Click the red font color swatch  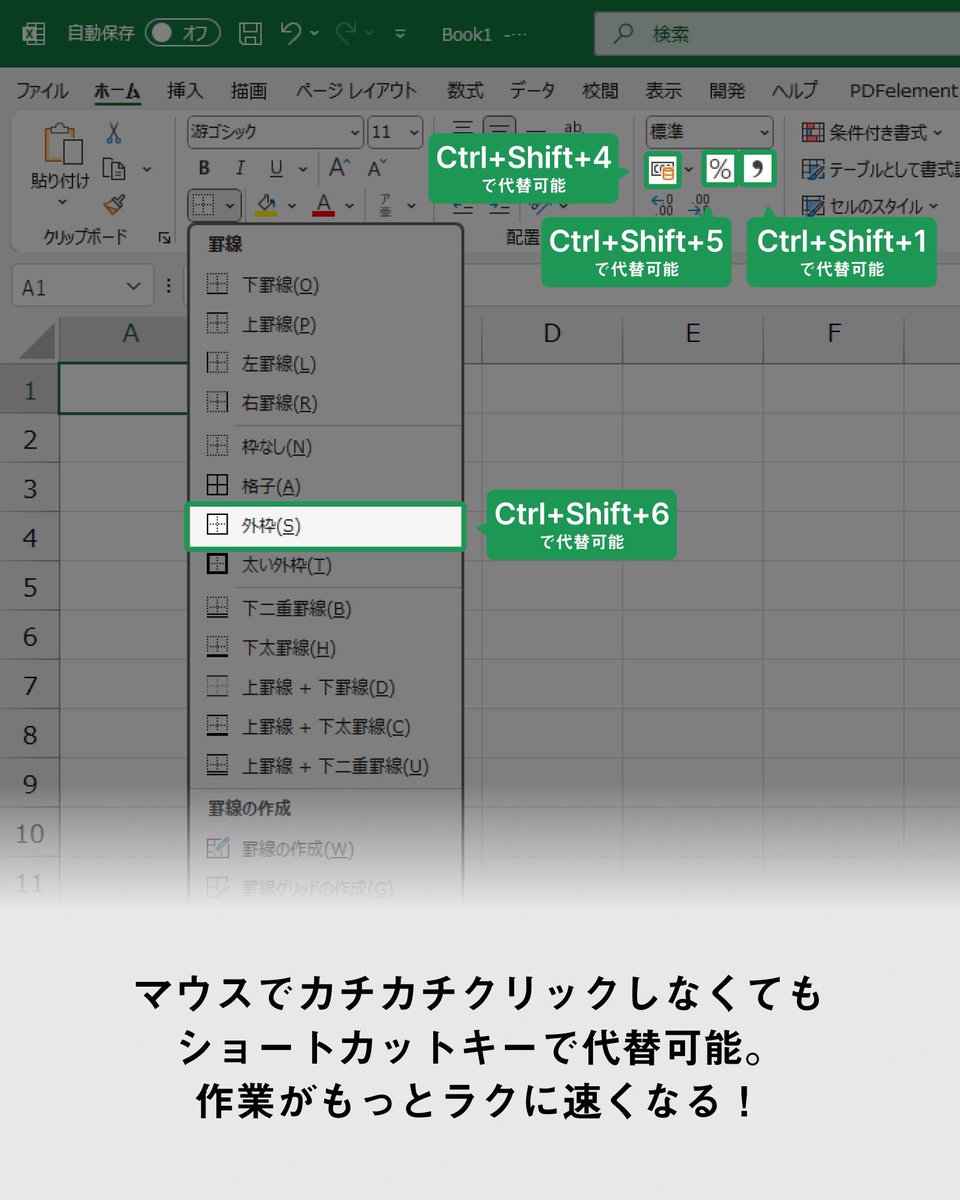point(323,205)
